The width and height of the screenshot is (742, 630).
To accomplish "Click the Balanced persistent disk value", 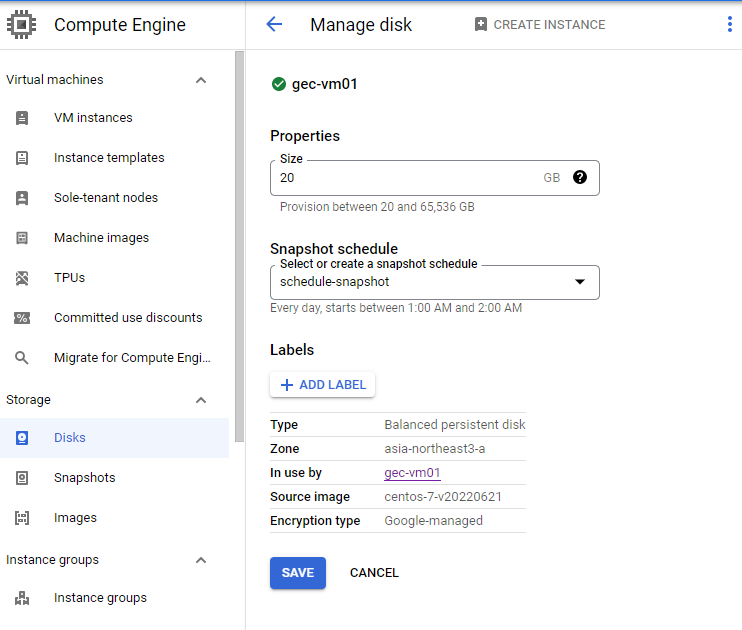I will pos(455,425).
